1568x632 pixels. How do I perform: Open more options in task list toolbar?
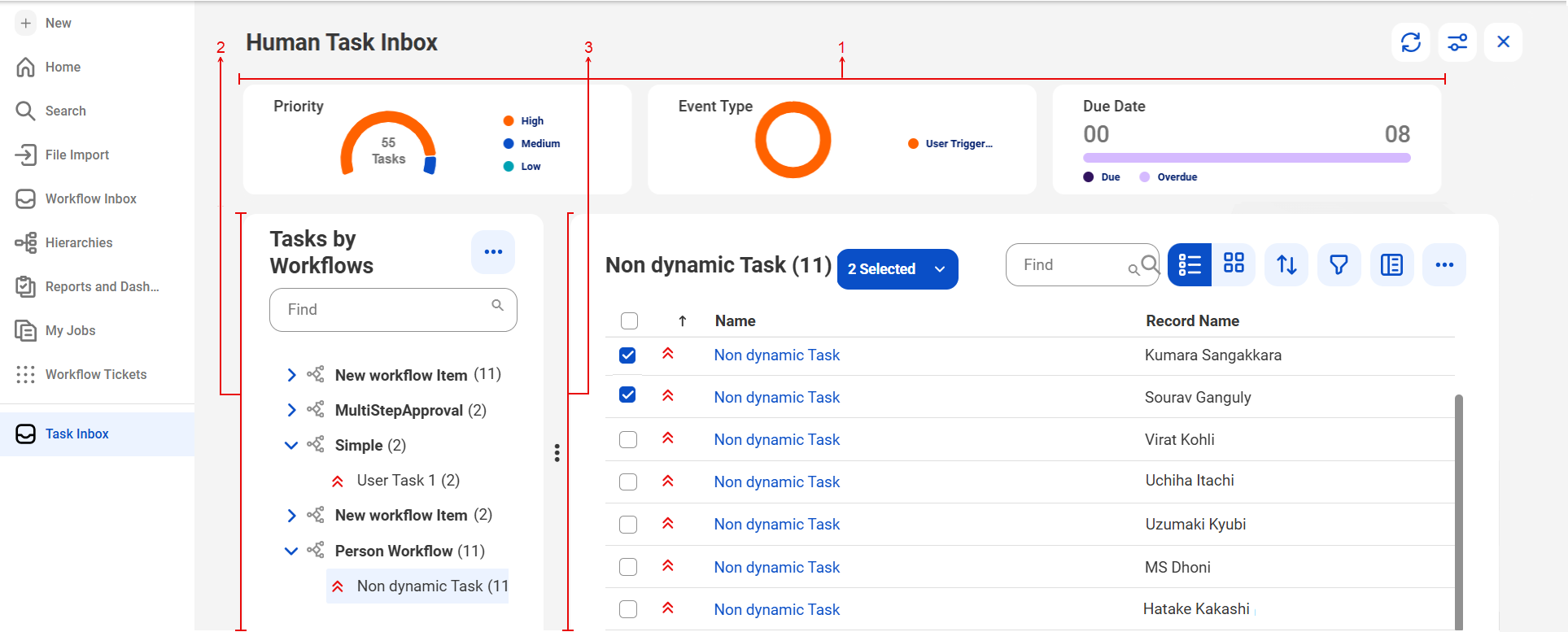pos(1444,264)
